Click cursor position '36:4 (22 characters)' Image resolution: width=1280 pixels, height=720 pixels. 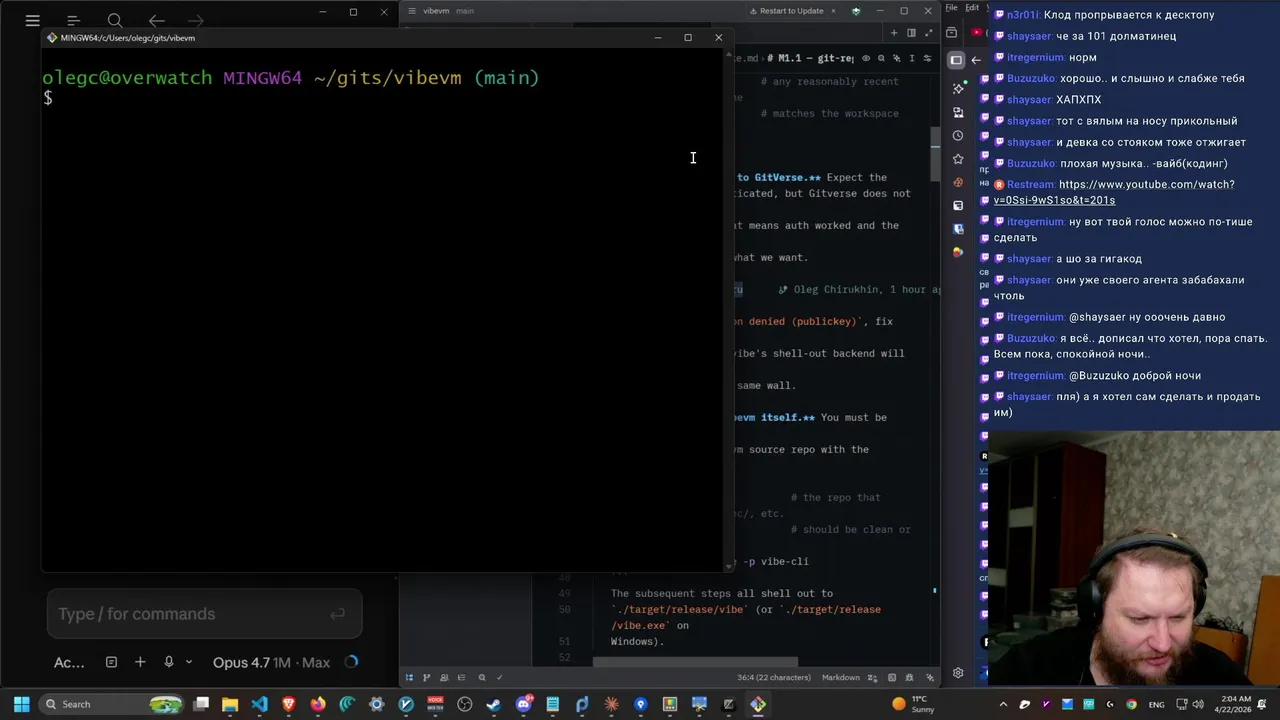point(774,677)
